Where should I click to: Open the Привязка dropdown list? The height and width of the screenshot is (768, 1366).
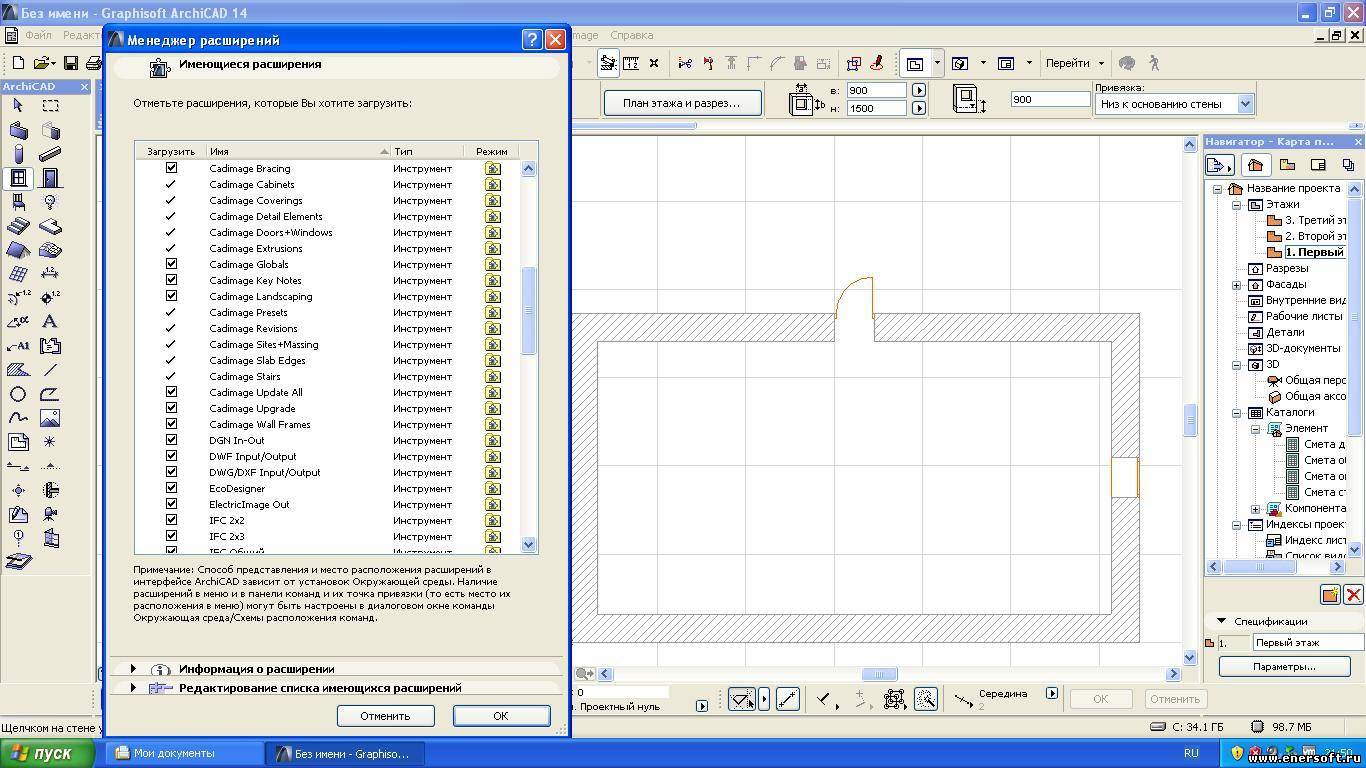coord(1245,104)
